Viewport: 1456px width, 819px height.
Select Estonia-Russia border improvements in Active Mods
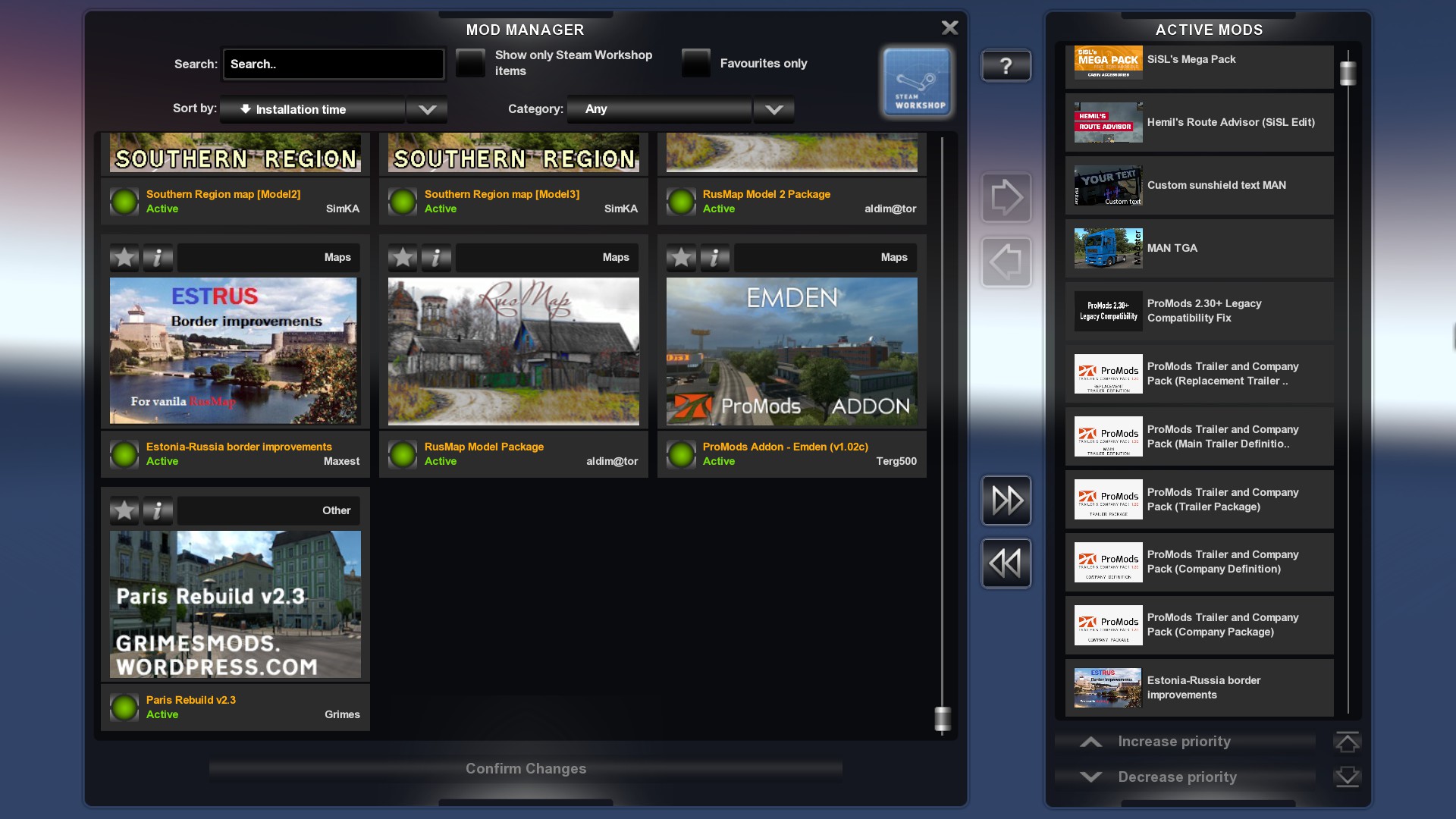(x=1199, y=688)
